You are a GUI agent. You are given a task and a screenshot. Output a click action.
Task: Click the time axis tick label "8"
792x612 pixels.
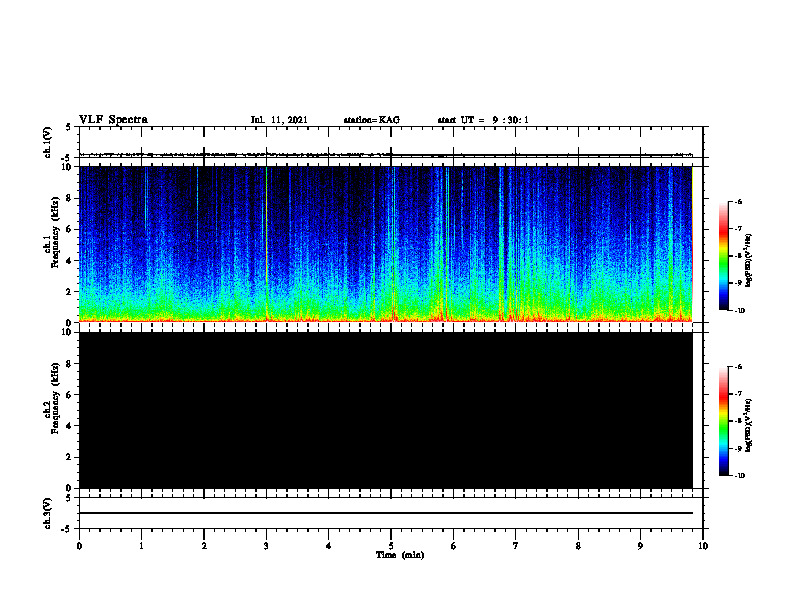(578, 546)
